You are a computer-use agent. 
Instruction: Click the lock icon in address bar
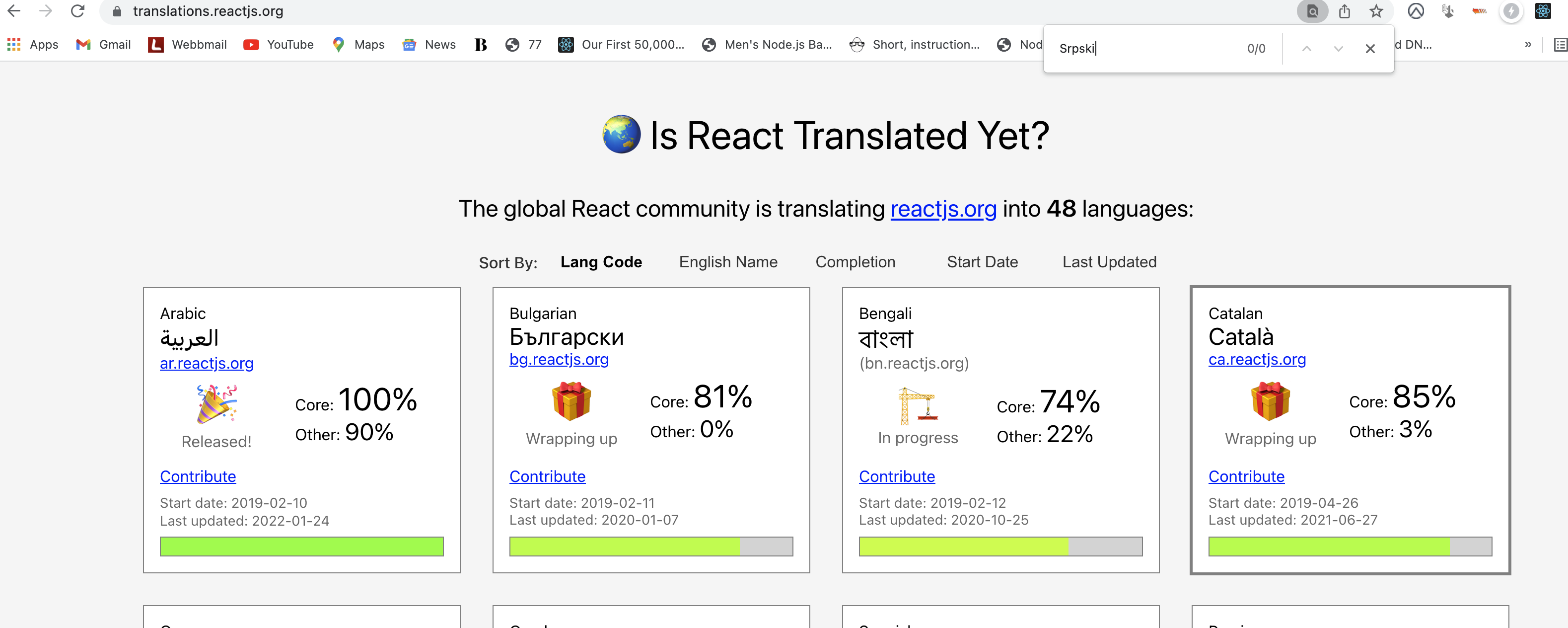pos(118,11)
